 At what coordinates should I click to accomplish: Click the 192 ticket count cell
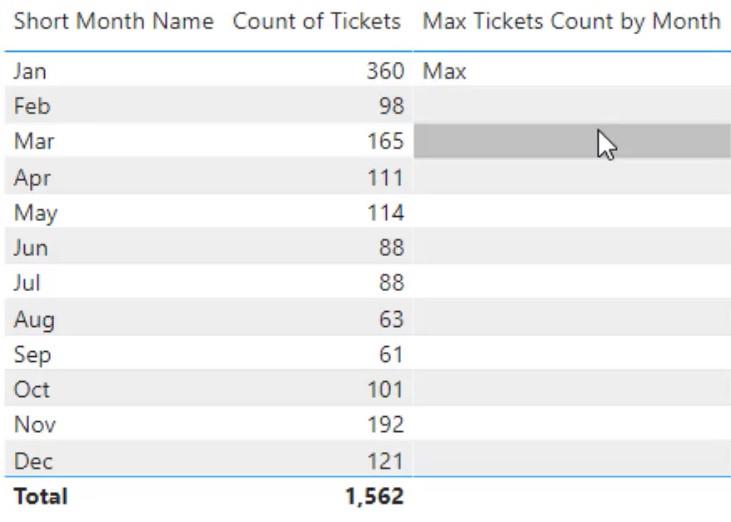pyautogui.click(x=385, y=425)
